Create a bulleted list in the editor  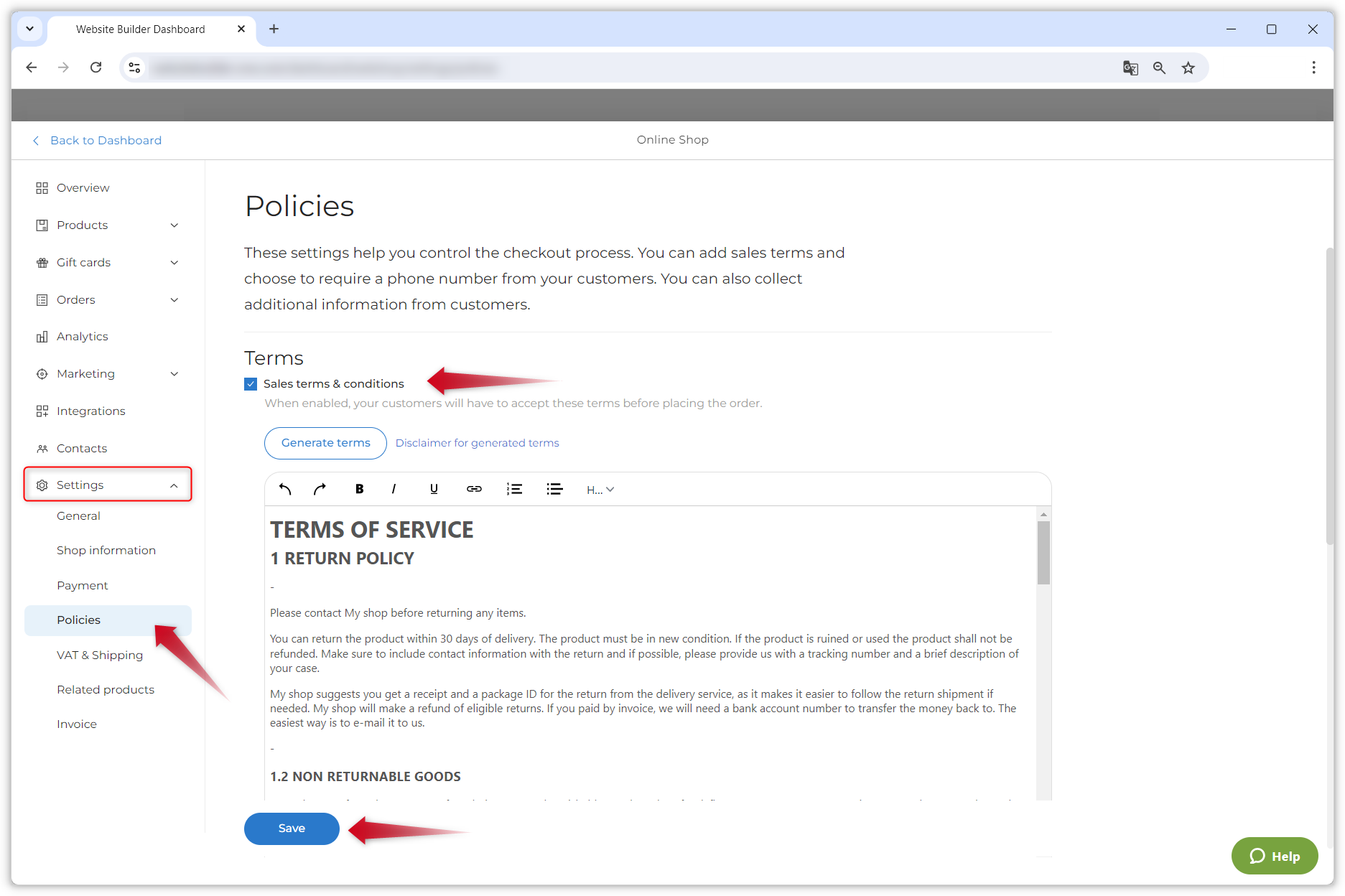pyautogui.click(x=554, y=489)
